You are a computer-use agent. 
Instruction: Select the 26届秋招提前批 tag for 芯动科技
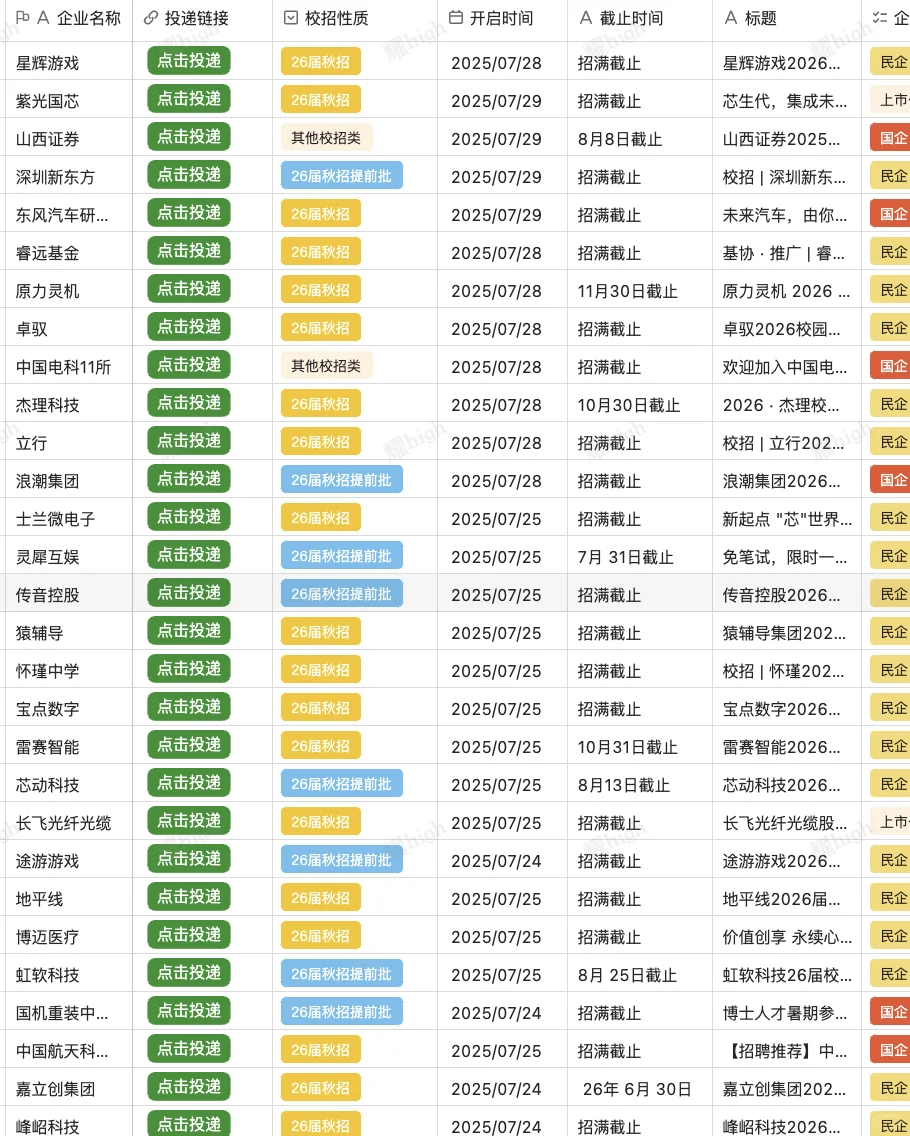[341, 784]
